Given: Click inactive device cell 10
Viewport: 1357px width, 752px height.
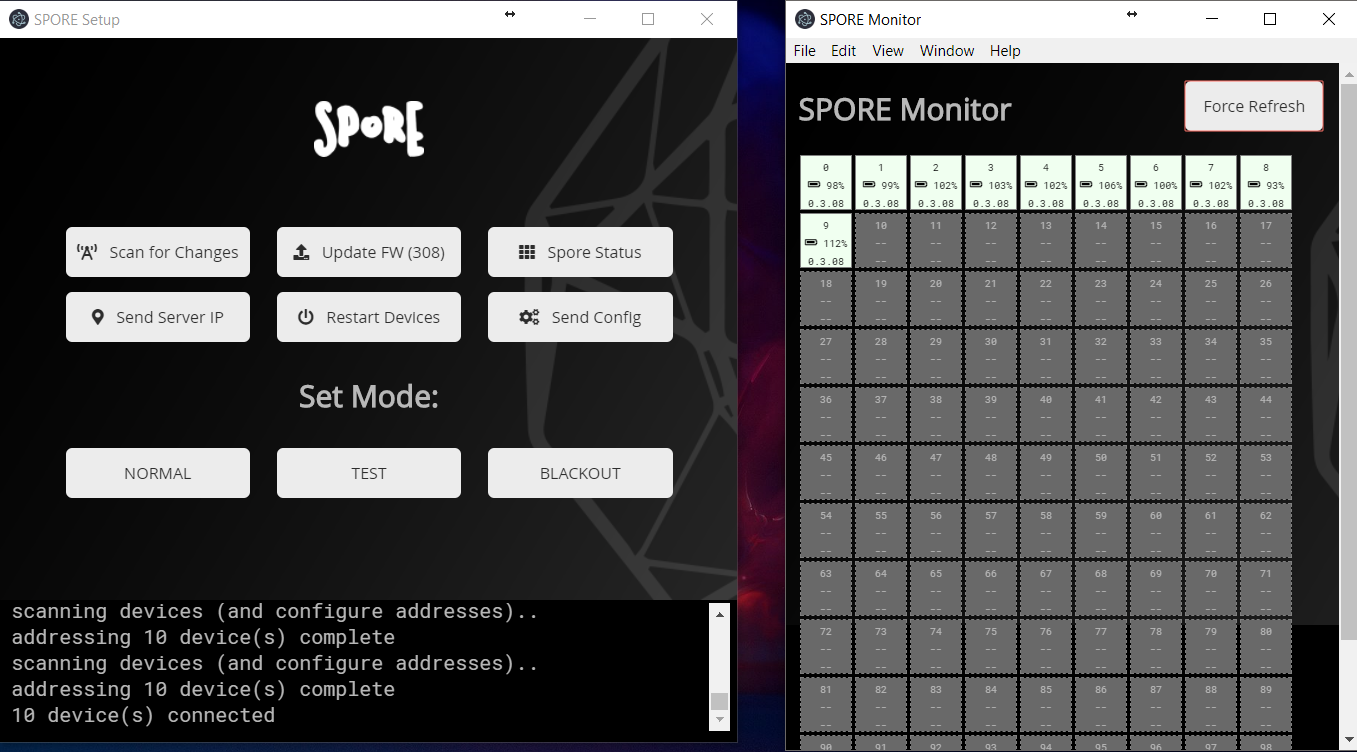Looking at the screenshot, I should (x=881, y=241).
